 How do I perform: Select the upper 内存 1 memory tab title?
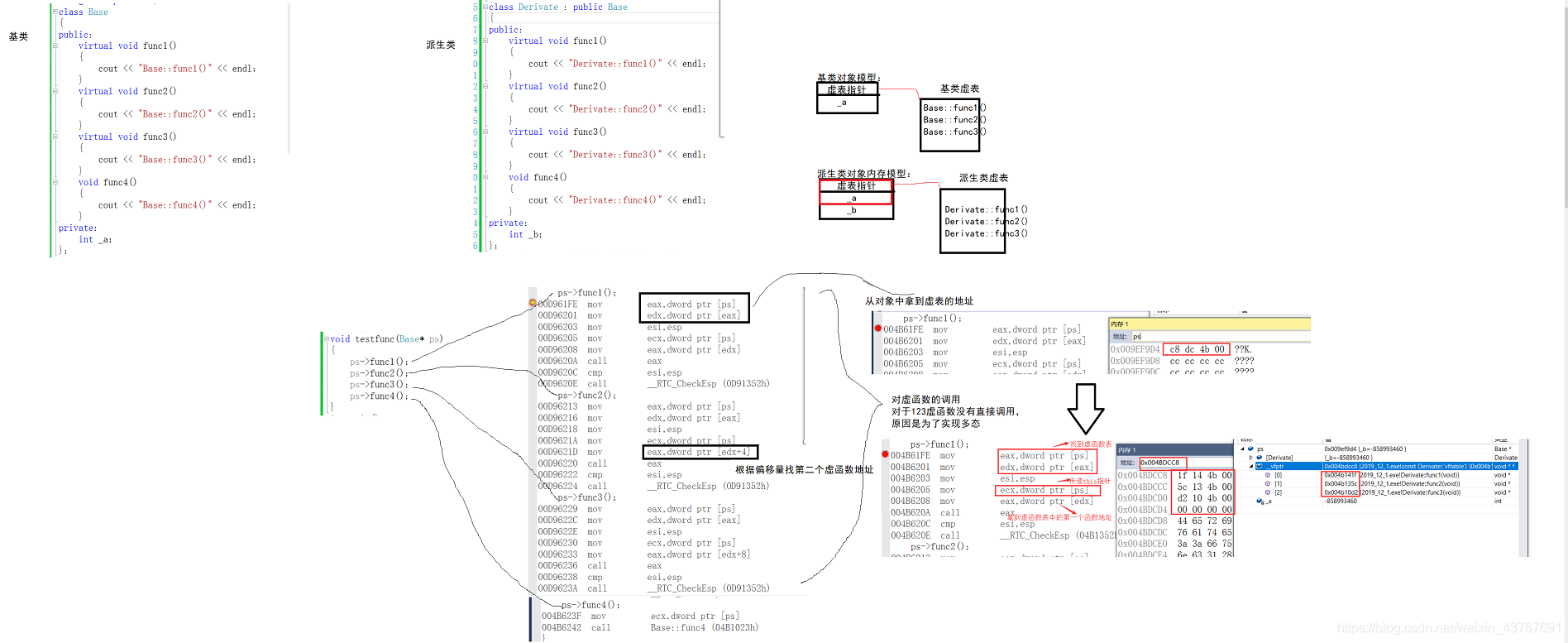1119,324
